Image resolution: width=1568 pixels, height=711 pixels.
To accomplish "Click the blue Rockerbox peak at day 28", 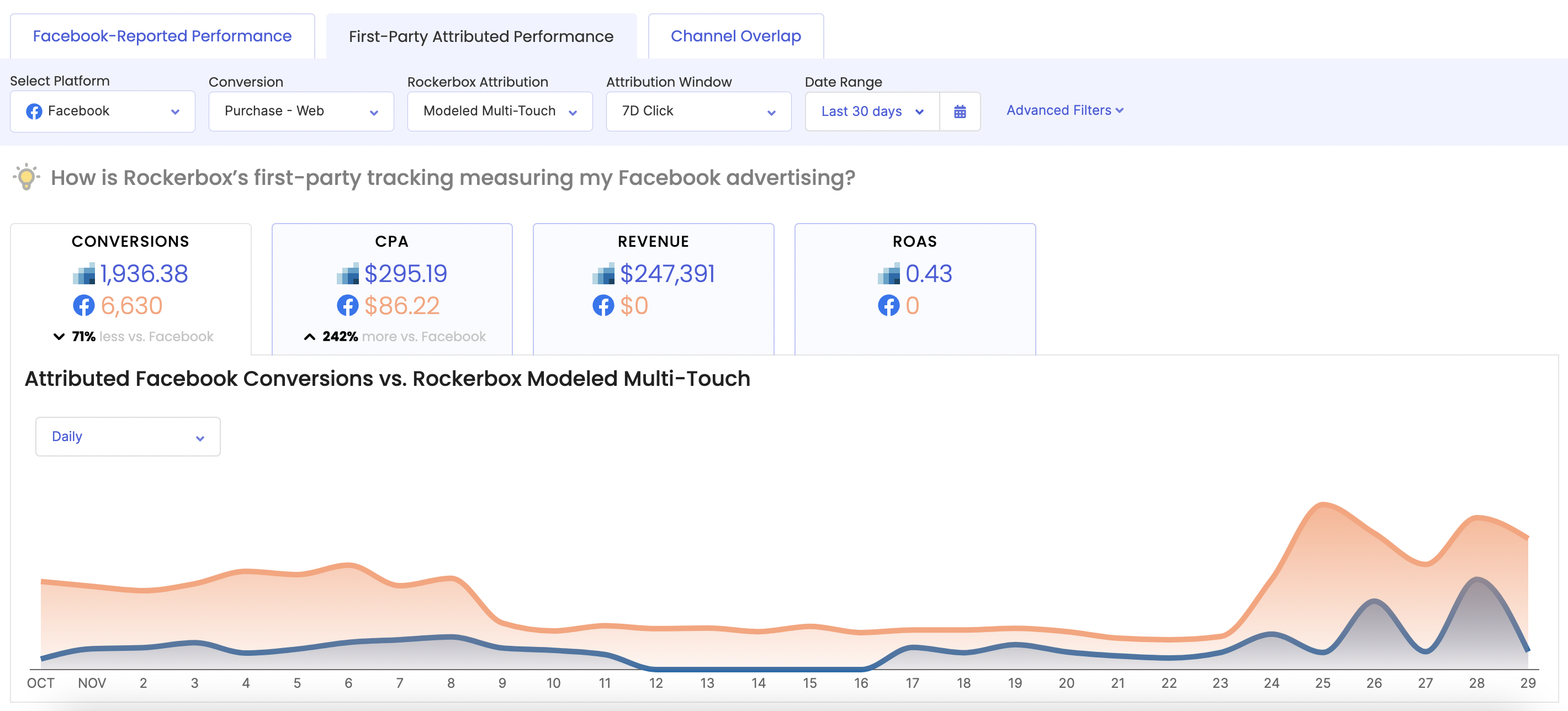I will pos(1477,579).
